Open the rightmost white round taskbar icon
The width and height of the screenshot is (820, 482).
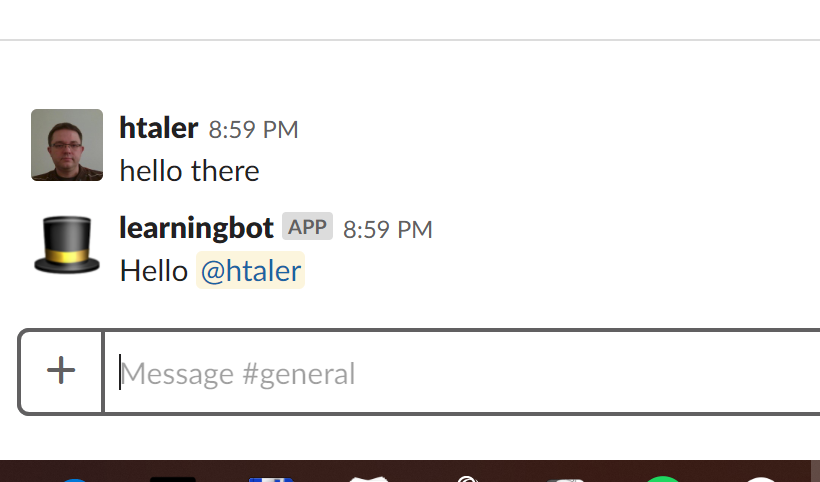click(761, 479)
